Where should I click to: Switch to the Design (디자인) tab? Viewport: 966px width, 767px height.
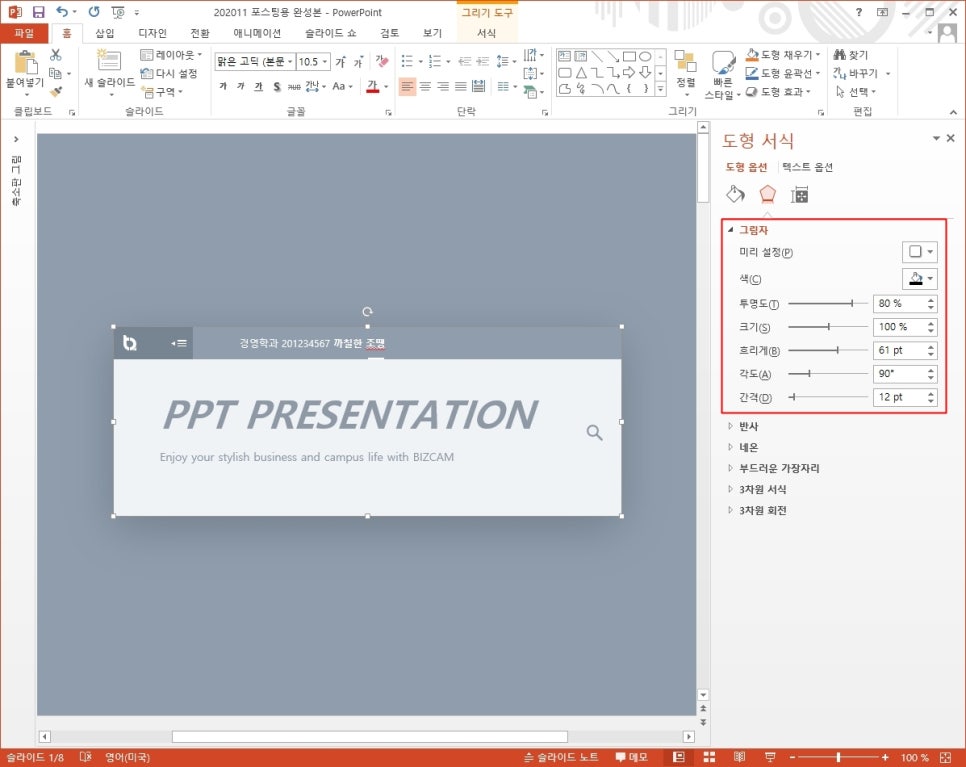(x=152, y=33)
